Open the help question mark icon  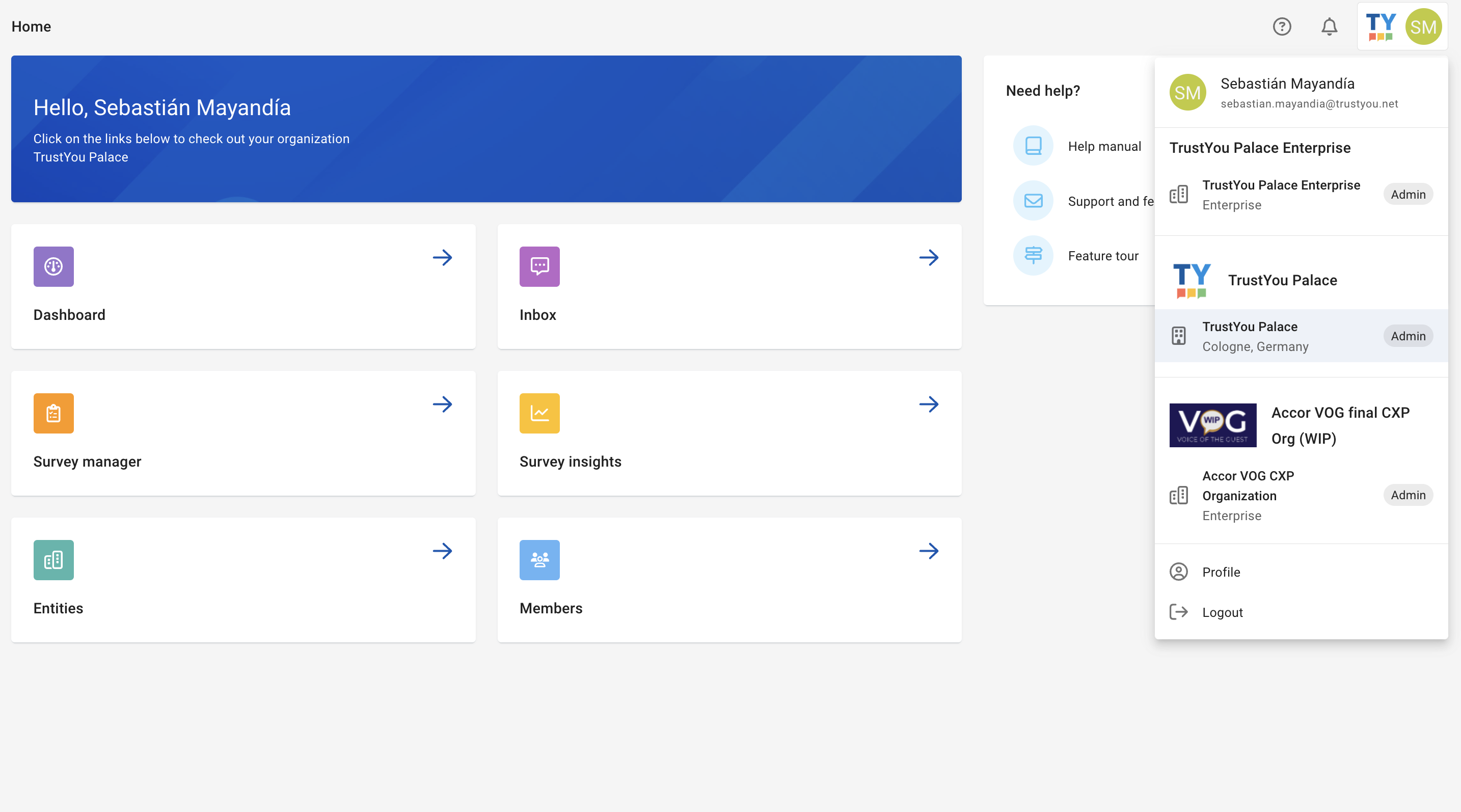coord(1282,26)
